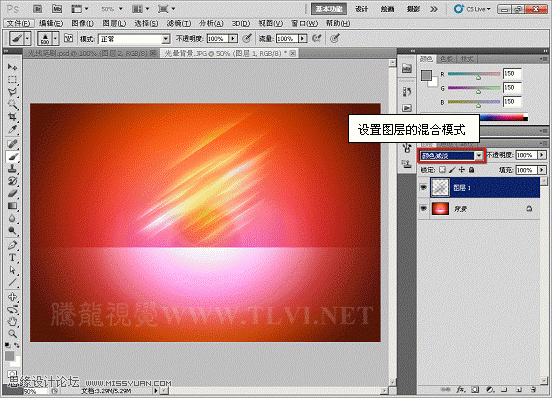The height and width of the screenshot is (398, 552).
Task: Select the Pen tool
Action: coord(12,245)
